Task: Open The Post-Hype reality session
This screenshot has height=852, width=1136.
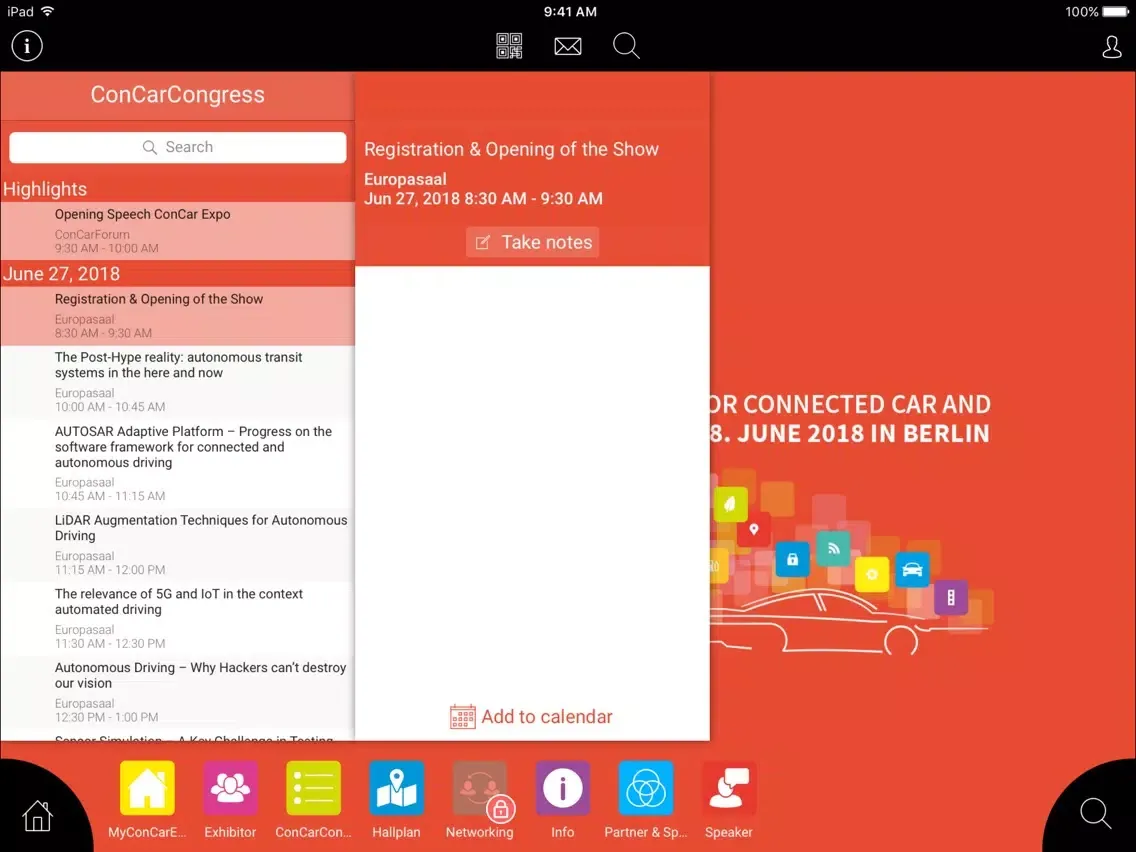Action: point(178,382)
